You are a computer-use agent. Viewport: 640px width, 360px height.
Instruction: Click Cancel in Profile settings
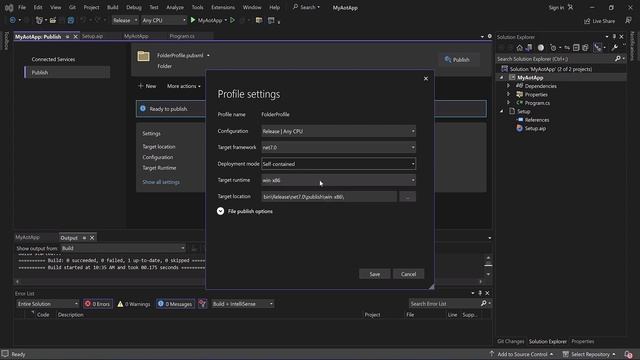point(408,274)
